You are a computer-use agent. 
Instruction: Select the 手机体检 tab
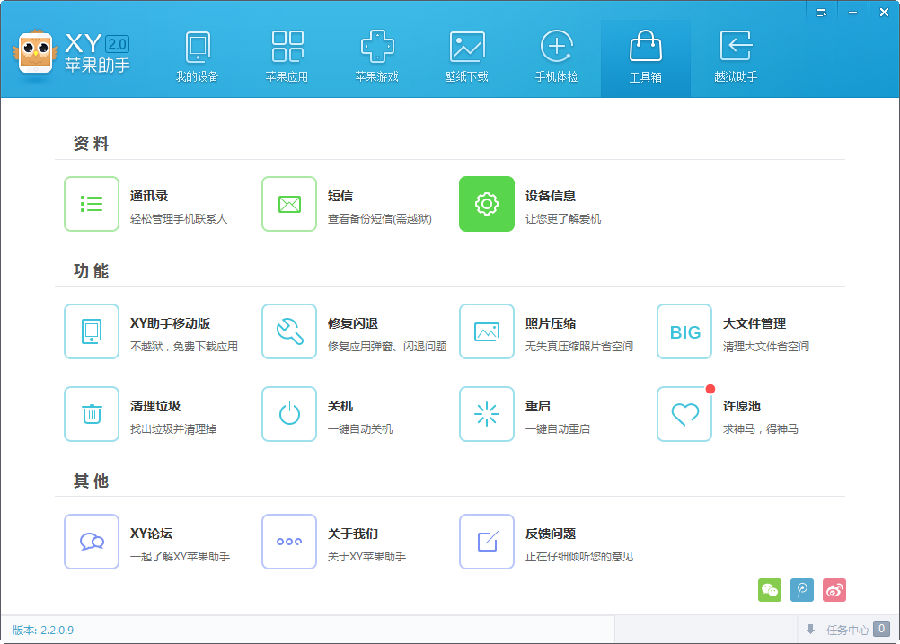pyautogui.click(x=556, y=57)
